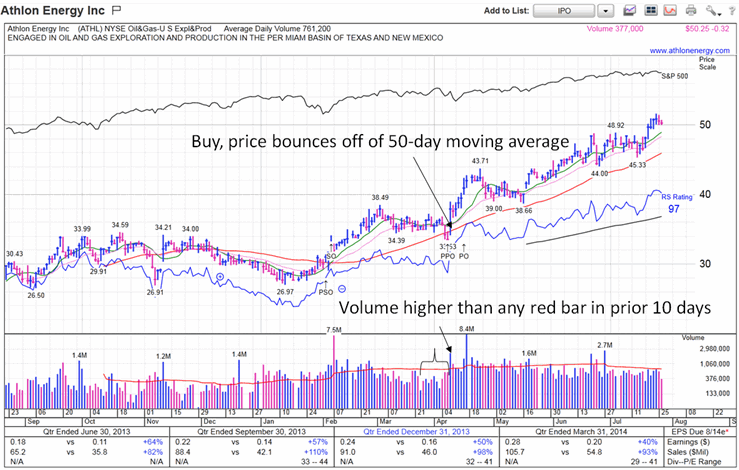Screen dimensions: 739x470
Task: Select the circled dot marker near December
Action: 220,277
